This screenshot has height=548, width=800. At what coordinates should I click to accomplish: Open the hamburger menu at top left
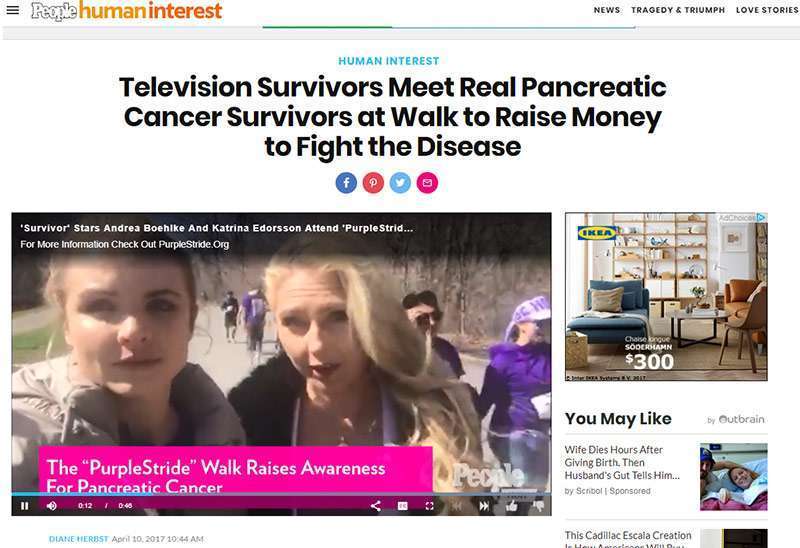(13, 10)
